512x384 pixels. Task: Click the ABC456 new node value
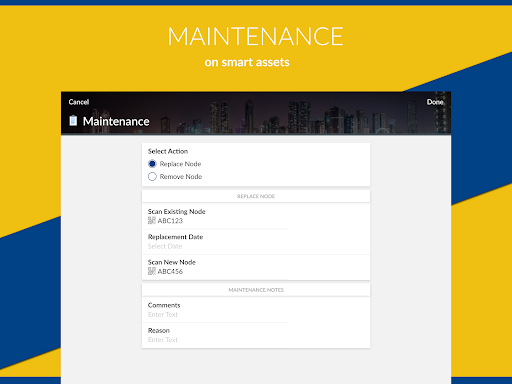click(x=170, y=271)
